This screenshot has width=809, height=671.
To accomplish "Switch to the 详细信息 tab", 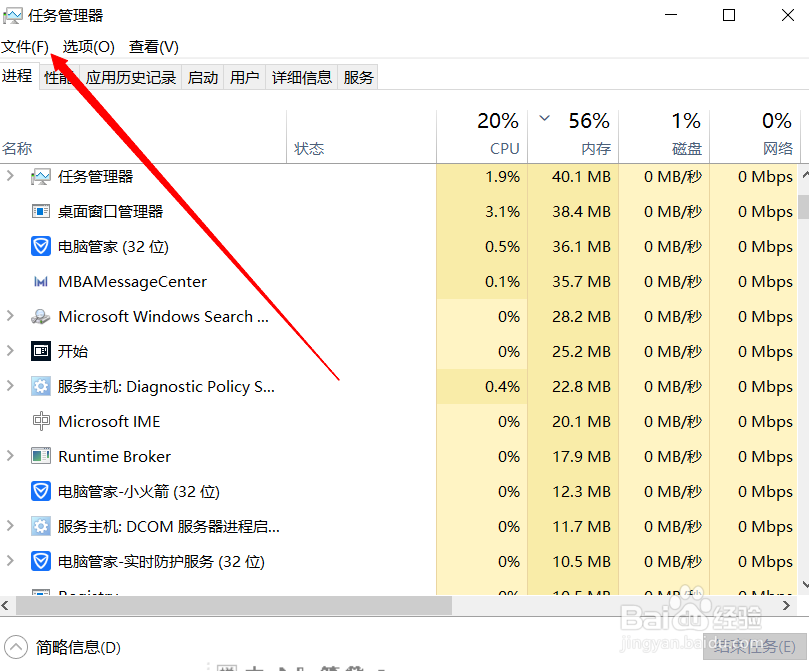I will coord(302,77).
